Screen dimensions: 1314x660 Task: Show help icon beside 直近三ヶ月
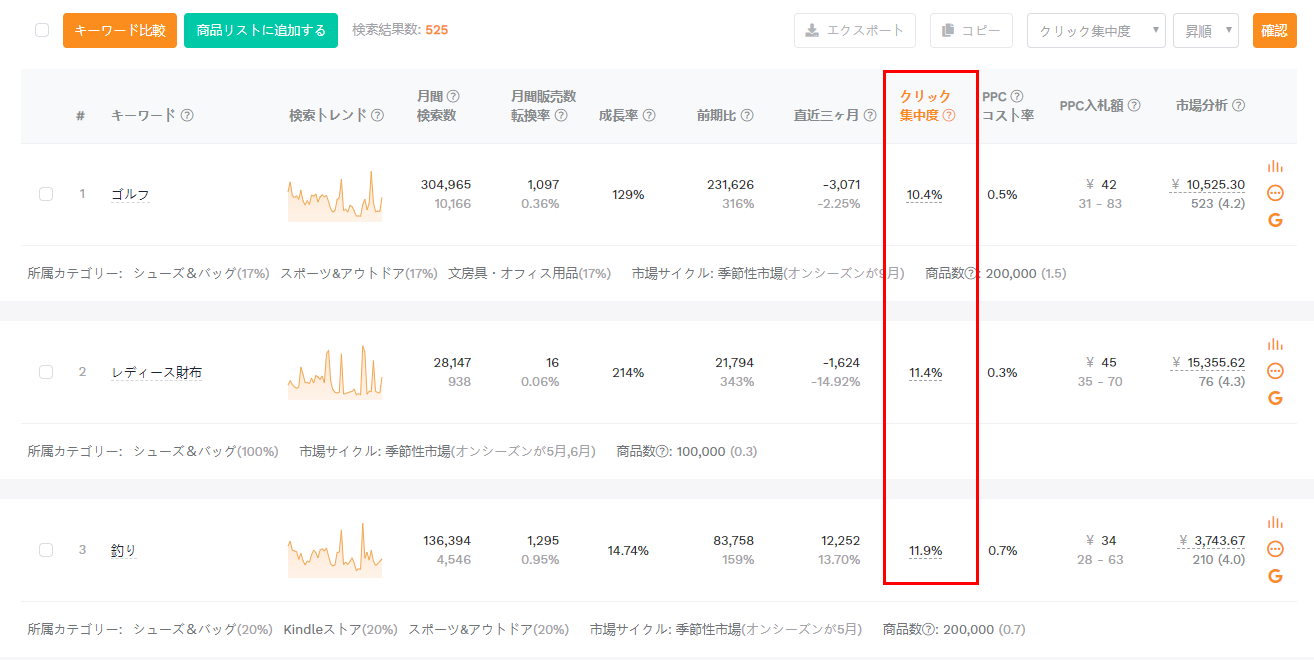click(x=869, y=115)
